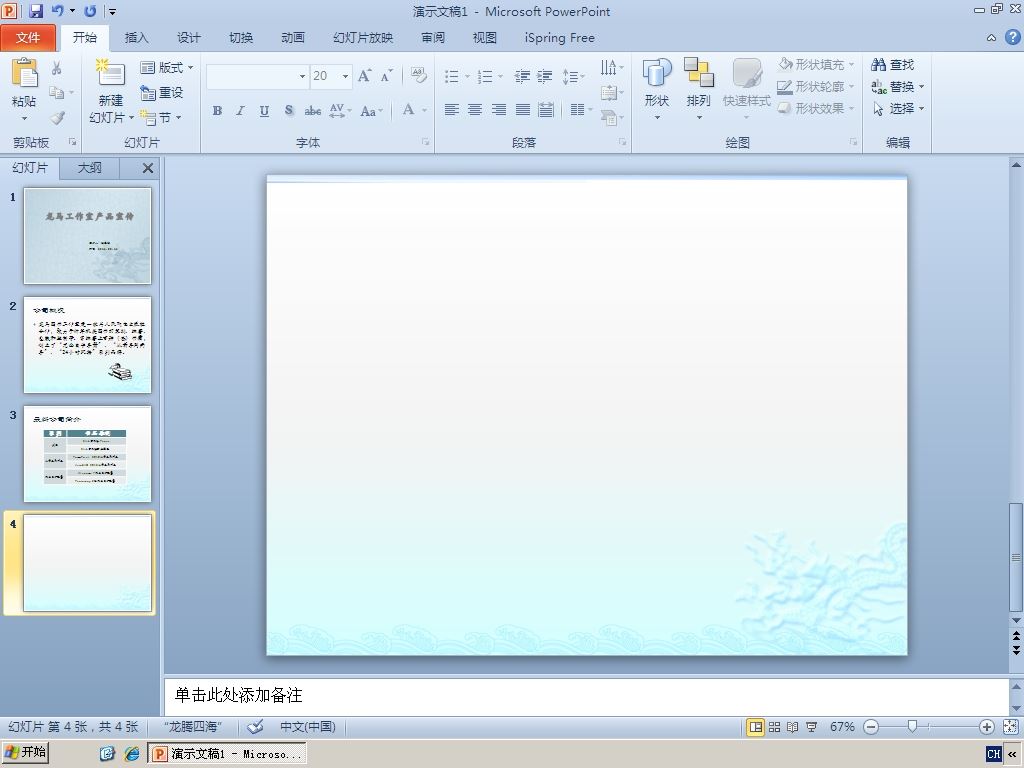The height and width of the screenshot is (768, 1024).
Task: Open the font size dropdown
Action: tap(345, 76)
